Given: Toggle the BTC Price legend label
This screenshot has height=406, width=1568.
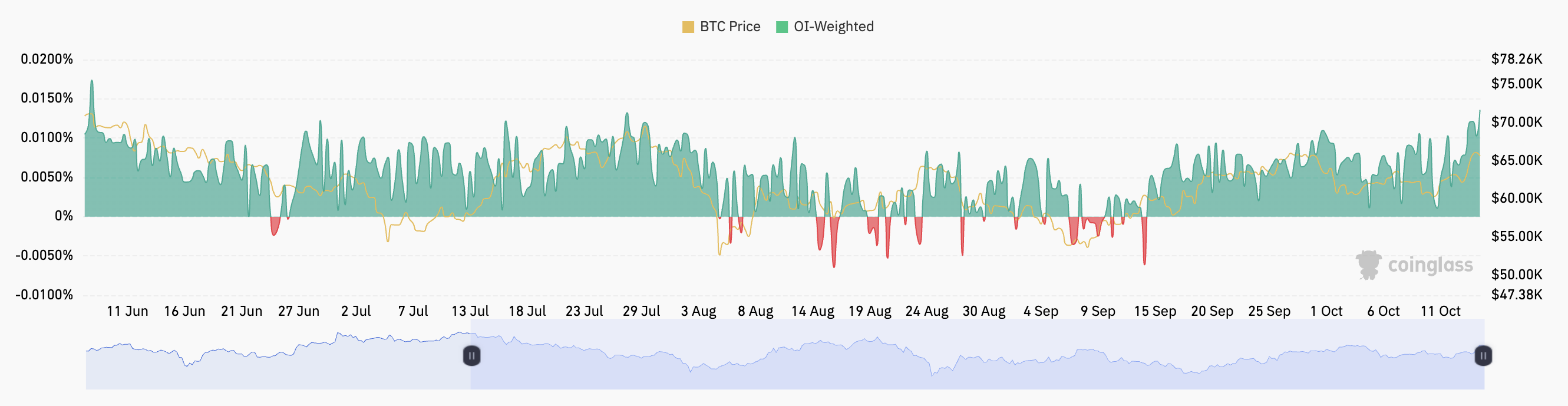Looking at the screenshot, I should (730, 27).
